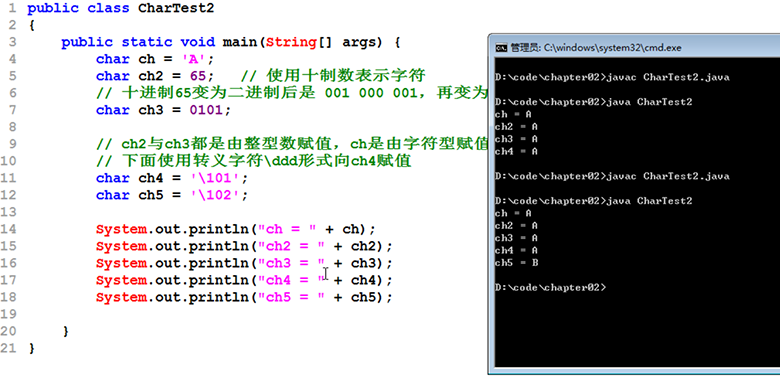Click line number 1 in the gutter

[12, 8]
